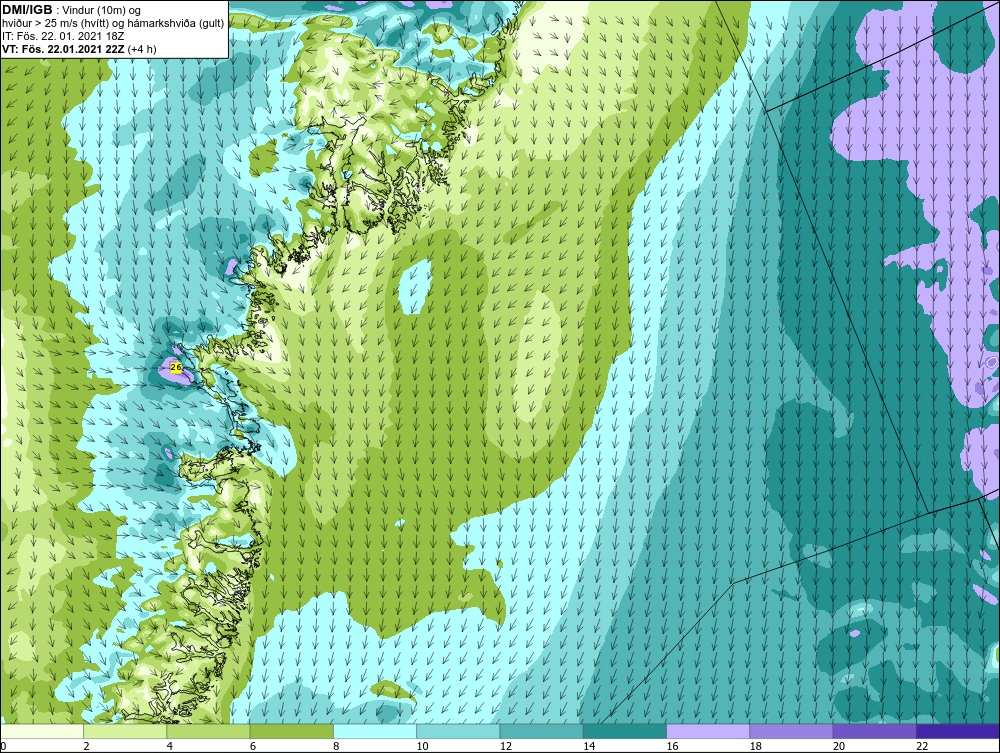Click the IT: Fös. 22. 01. 2021 18Z line
The image size is (1000, 753).
[63, 36]
